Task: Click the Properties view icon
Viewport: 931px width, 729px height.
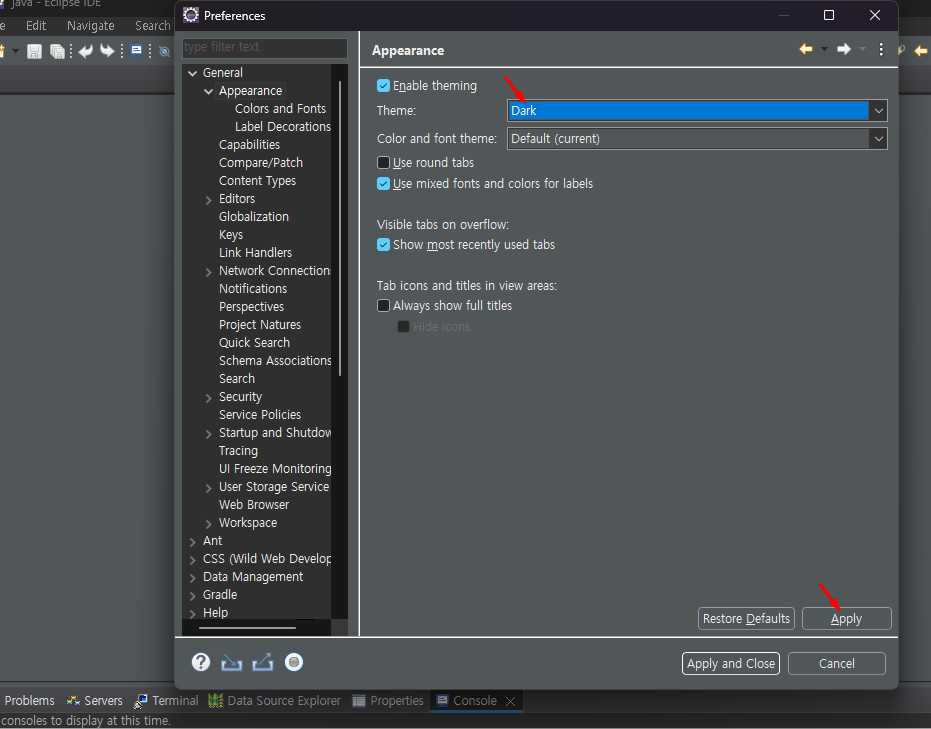Action: (x=359, y=701)
